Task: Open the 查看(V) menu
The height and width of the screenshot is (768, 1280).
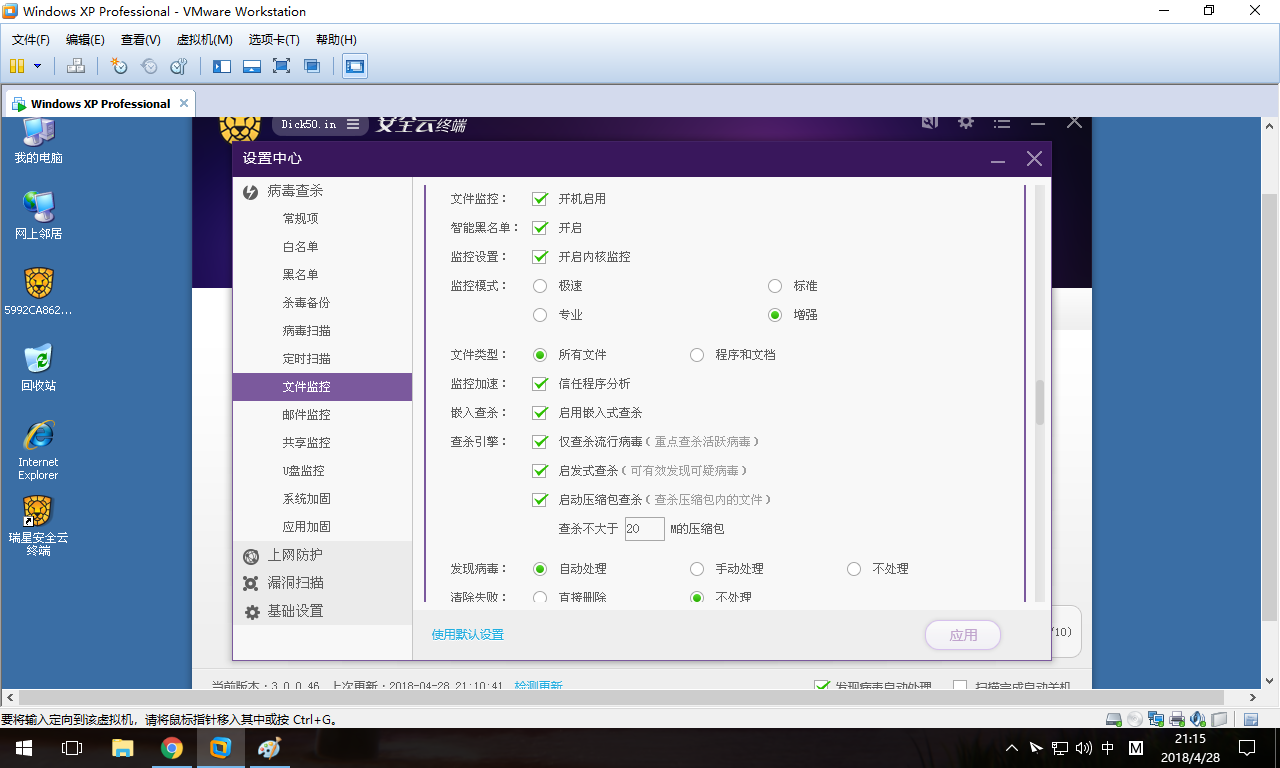Action: [x=141, y=40]
